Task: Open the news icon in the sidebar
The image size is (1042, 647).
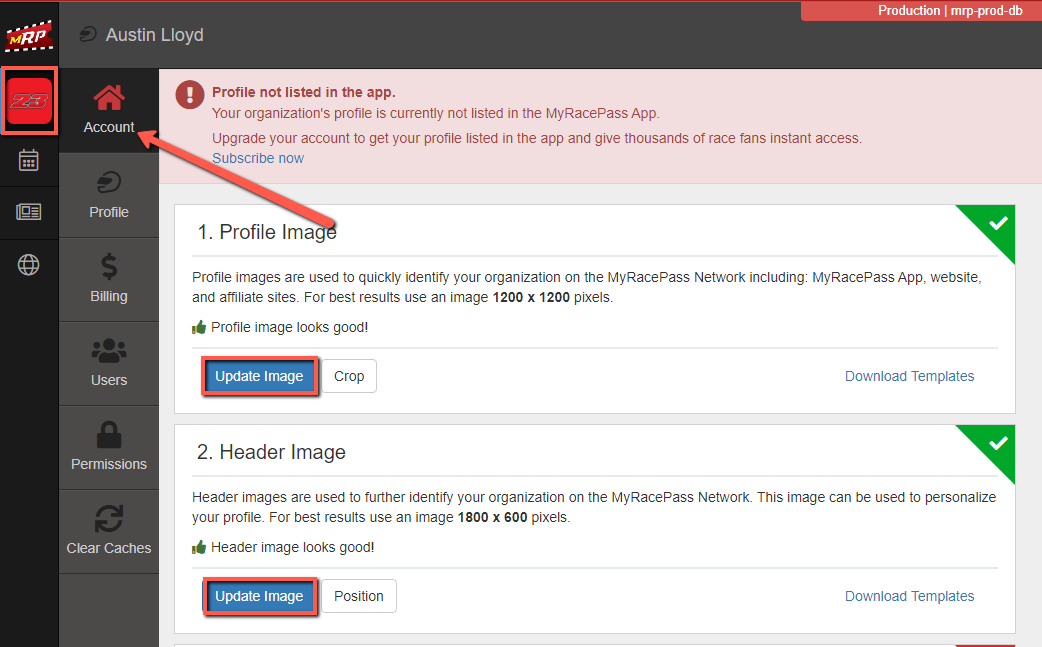Action: [29, 212]
